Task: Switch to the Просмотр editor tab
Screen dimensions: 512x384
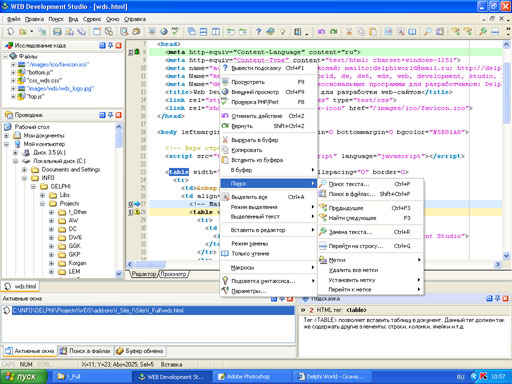Action: [x=173, y=274]
